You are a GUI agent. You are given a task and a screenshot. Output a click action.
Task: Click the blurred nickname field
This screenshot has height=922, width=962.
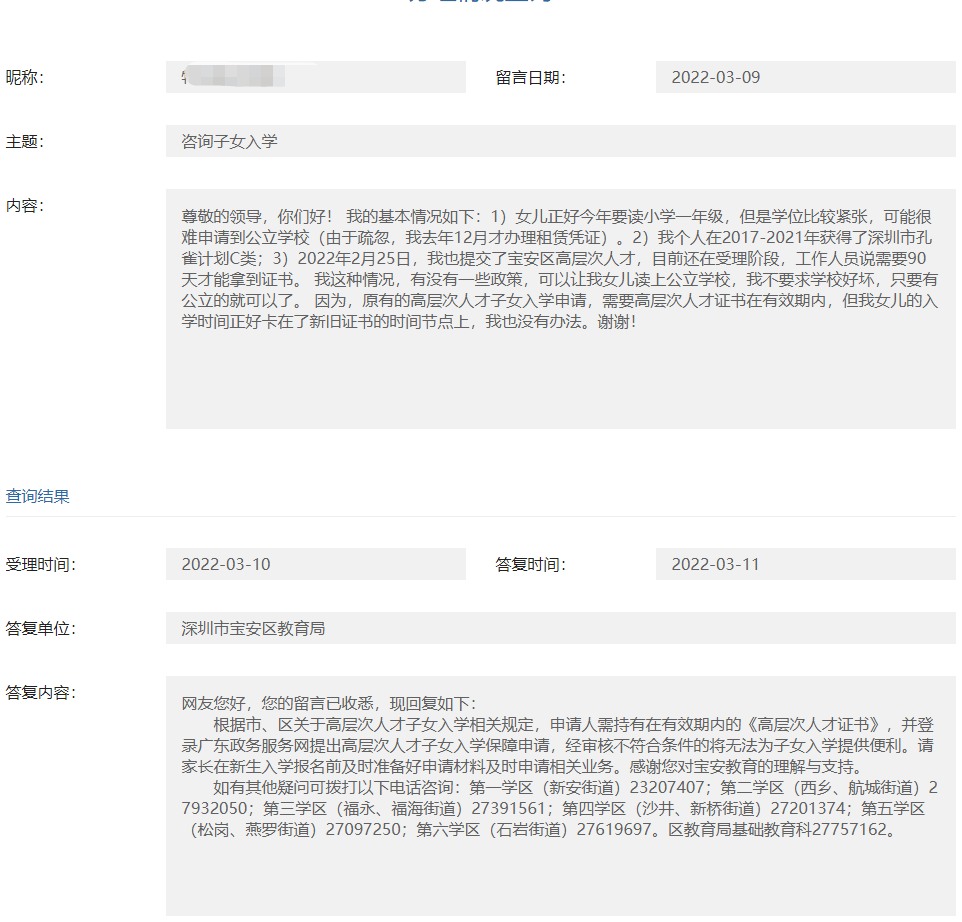pos(315,77)
